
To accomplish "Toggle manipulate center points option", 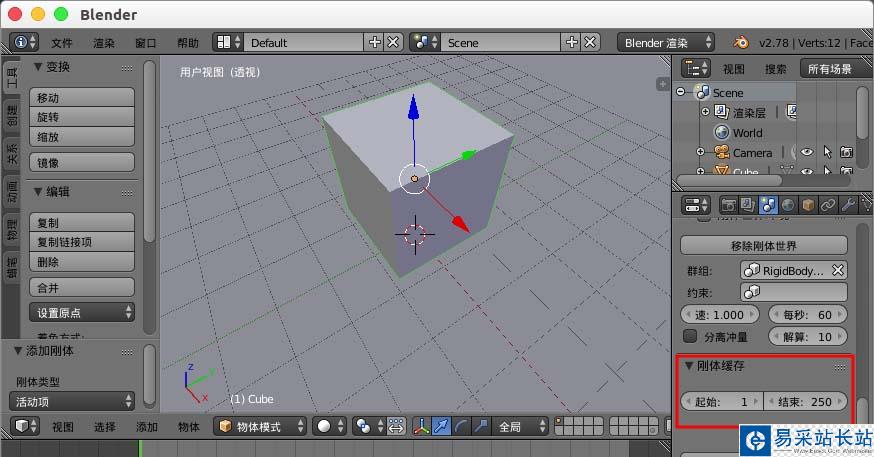I will [396, 426].
